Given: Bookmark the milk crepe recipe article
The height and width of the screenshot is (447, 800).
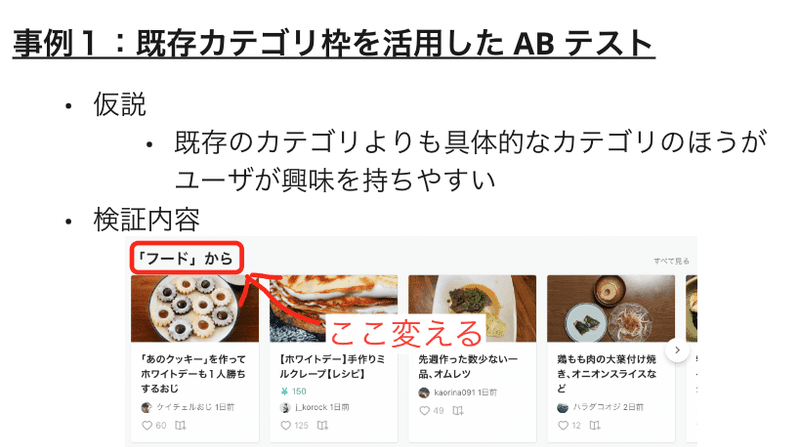Looking at the screenshot, I should pyautogui.click(x=322, y=425).
